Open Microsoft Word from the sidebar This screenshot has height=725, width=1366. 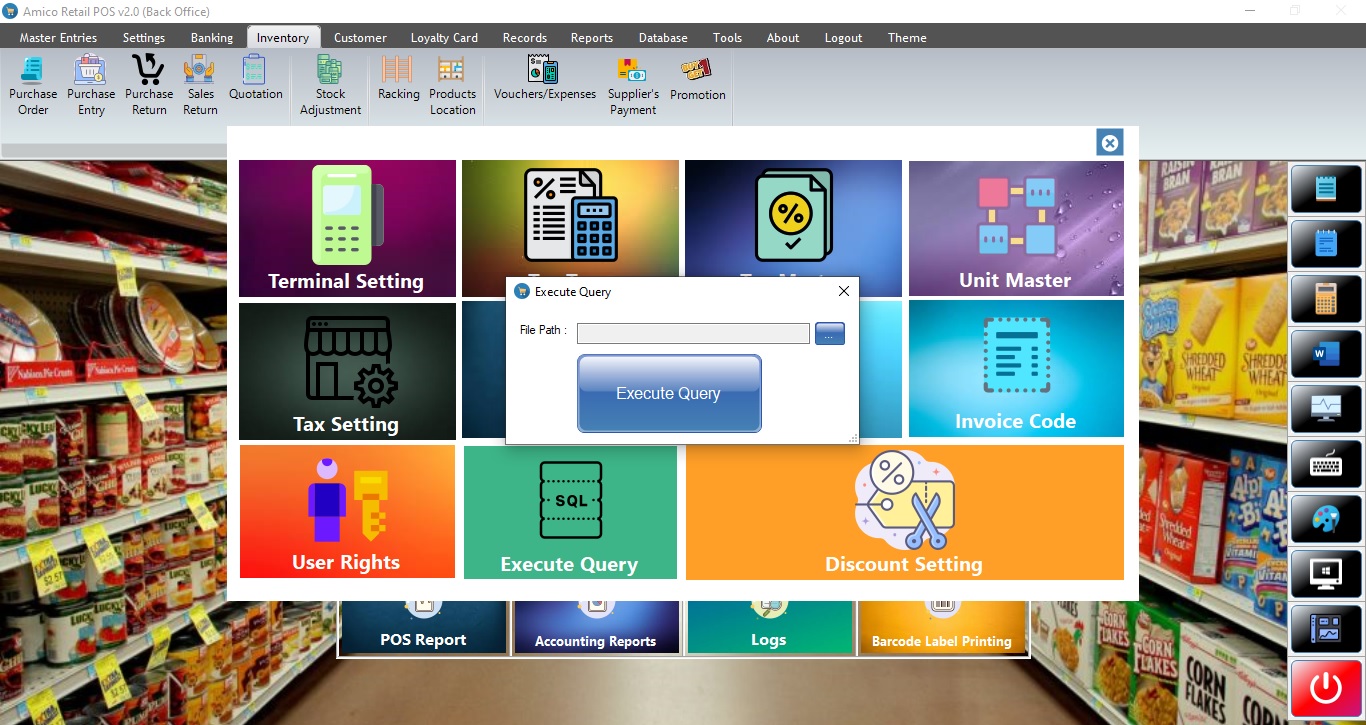click(1326, 353)
